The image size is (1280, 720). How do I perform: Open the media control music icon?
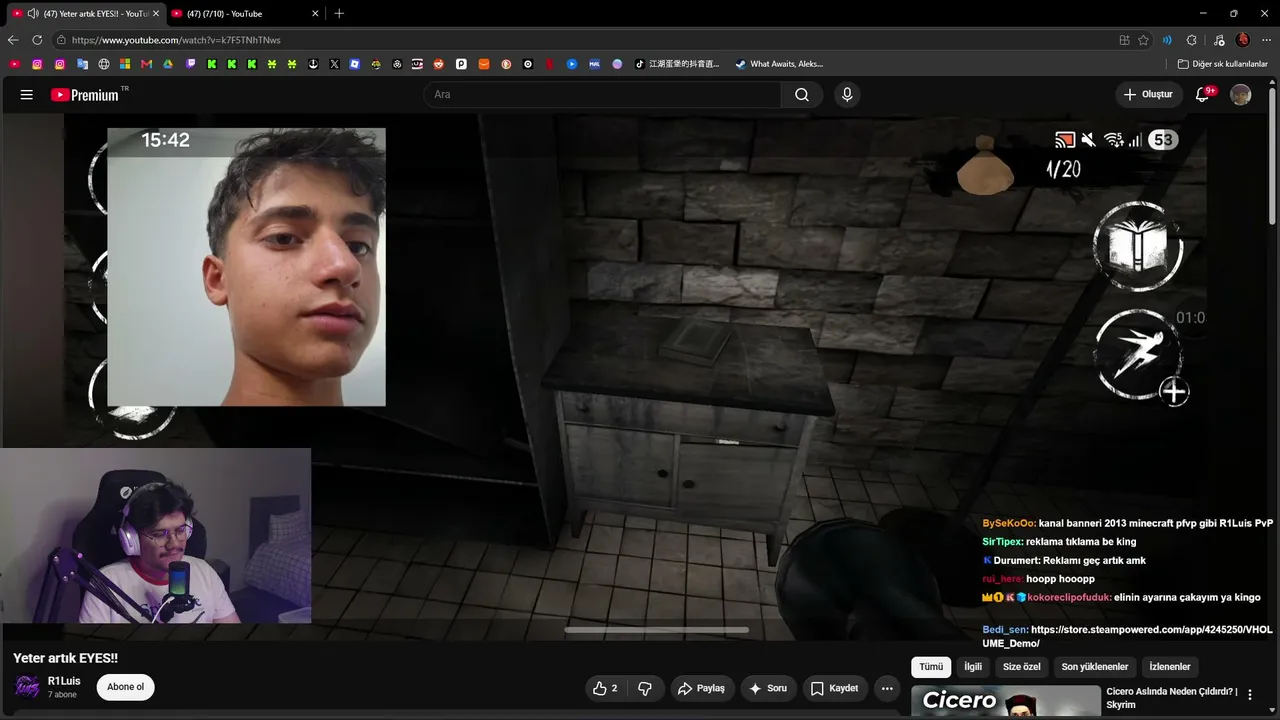pos(1218,40)
